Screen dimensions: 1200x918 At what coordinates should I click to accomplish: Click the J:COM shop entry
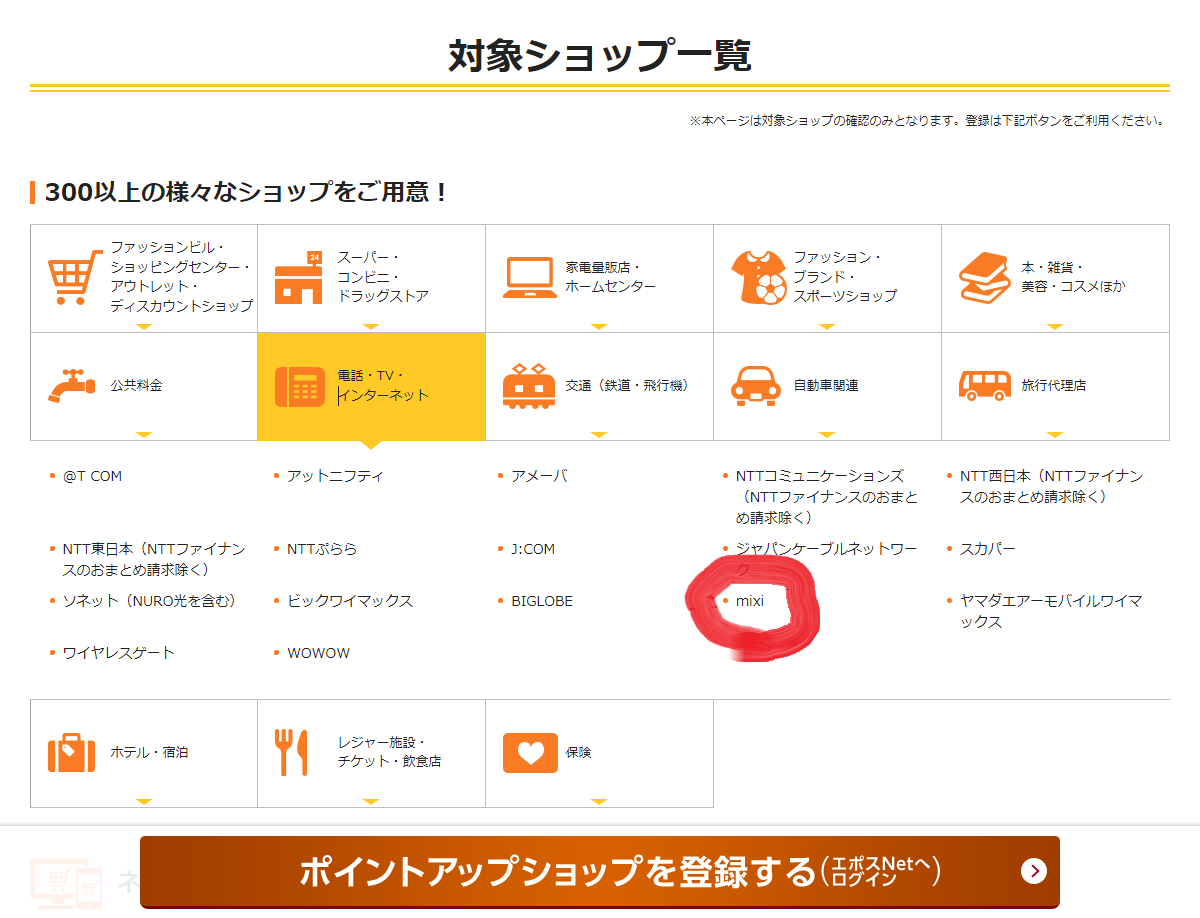coord(533,549)
